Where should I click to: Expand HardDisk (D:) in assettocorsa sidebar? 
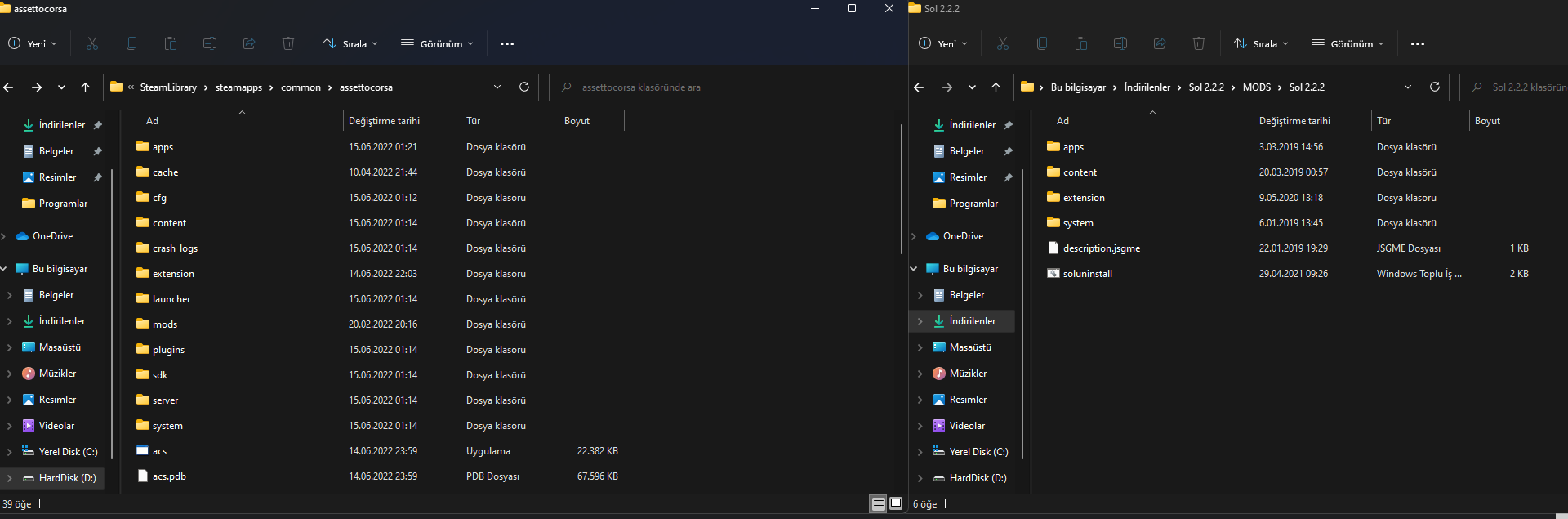click(10, 478)
